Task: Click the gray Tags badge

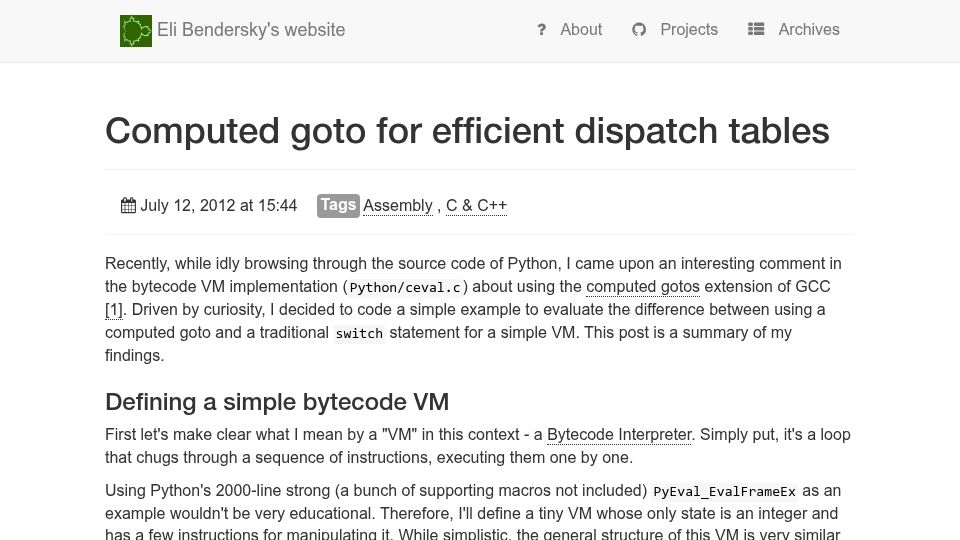Action: coord(338,205)
